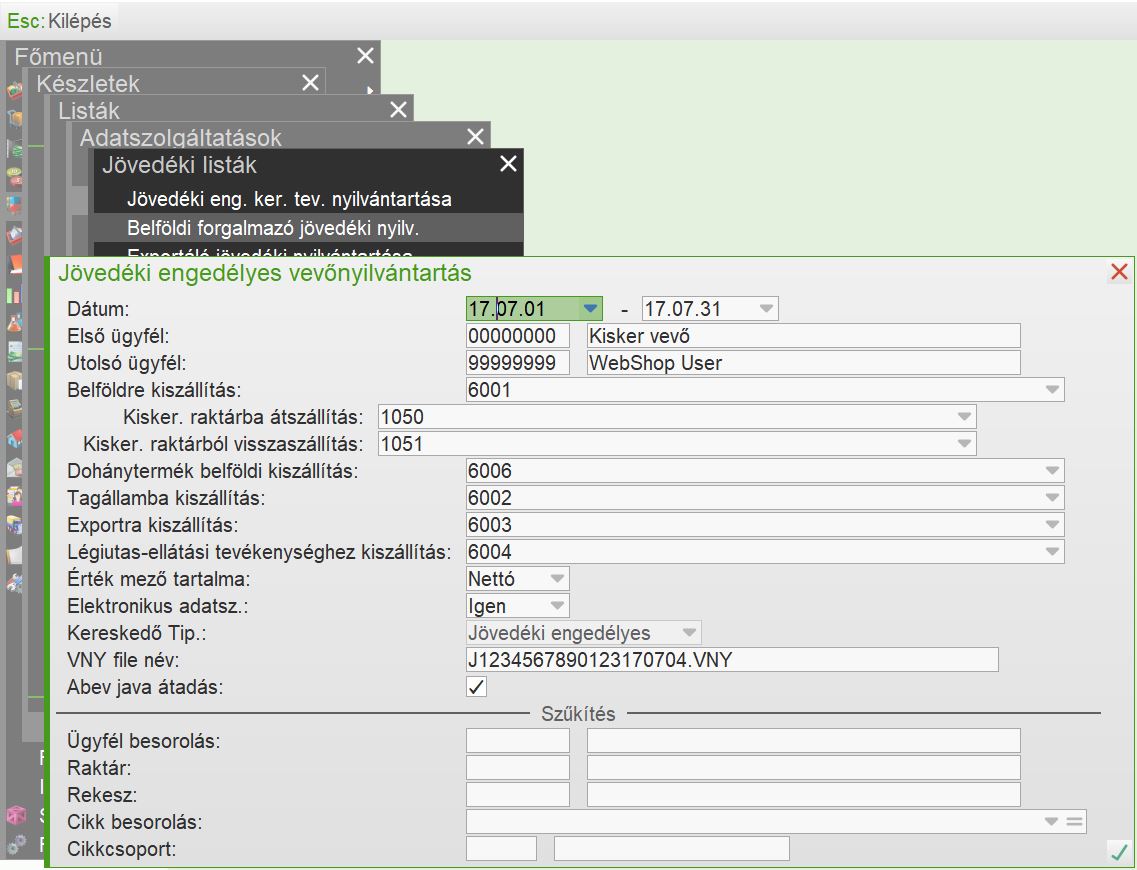Click the Rekesz description field
1137x870 pixels.
coord(803,795)
